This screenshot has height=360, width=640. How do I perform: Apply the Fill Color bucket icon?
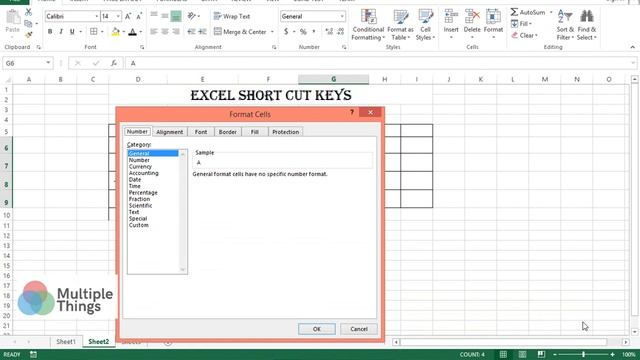pos(116,31)
